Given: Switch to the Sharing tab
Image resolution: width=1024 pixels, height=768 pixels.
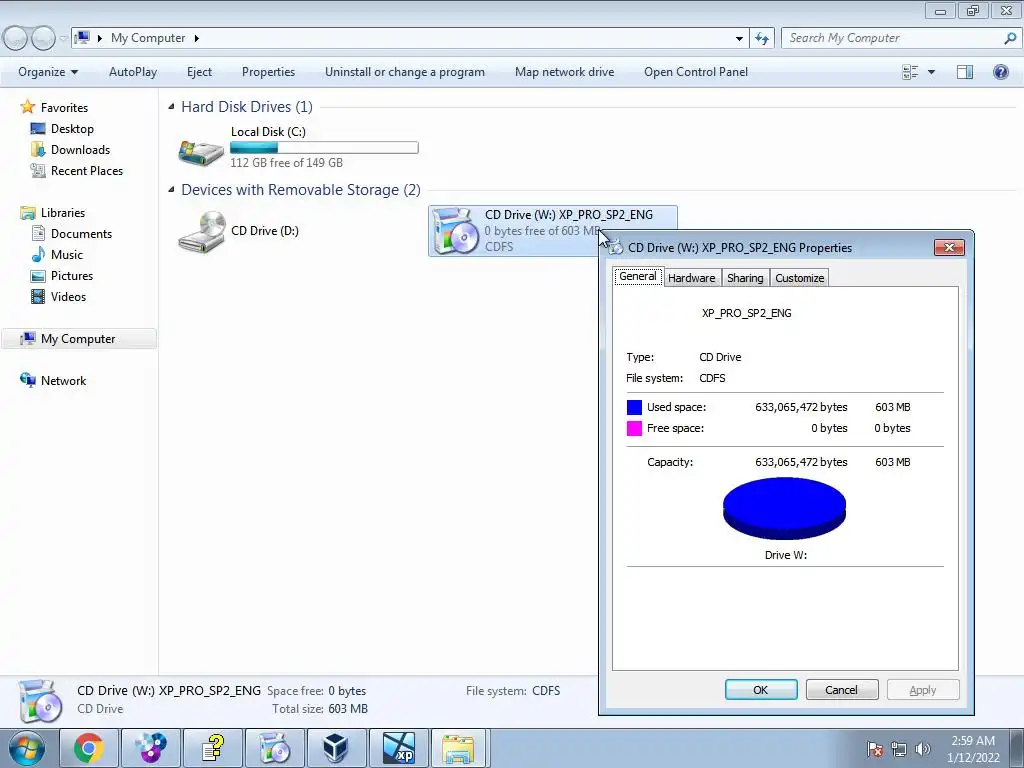Looking at the screenshot, I should pos(745,278).
